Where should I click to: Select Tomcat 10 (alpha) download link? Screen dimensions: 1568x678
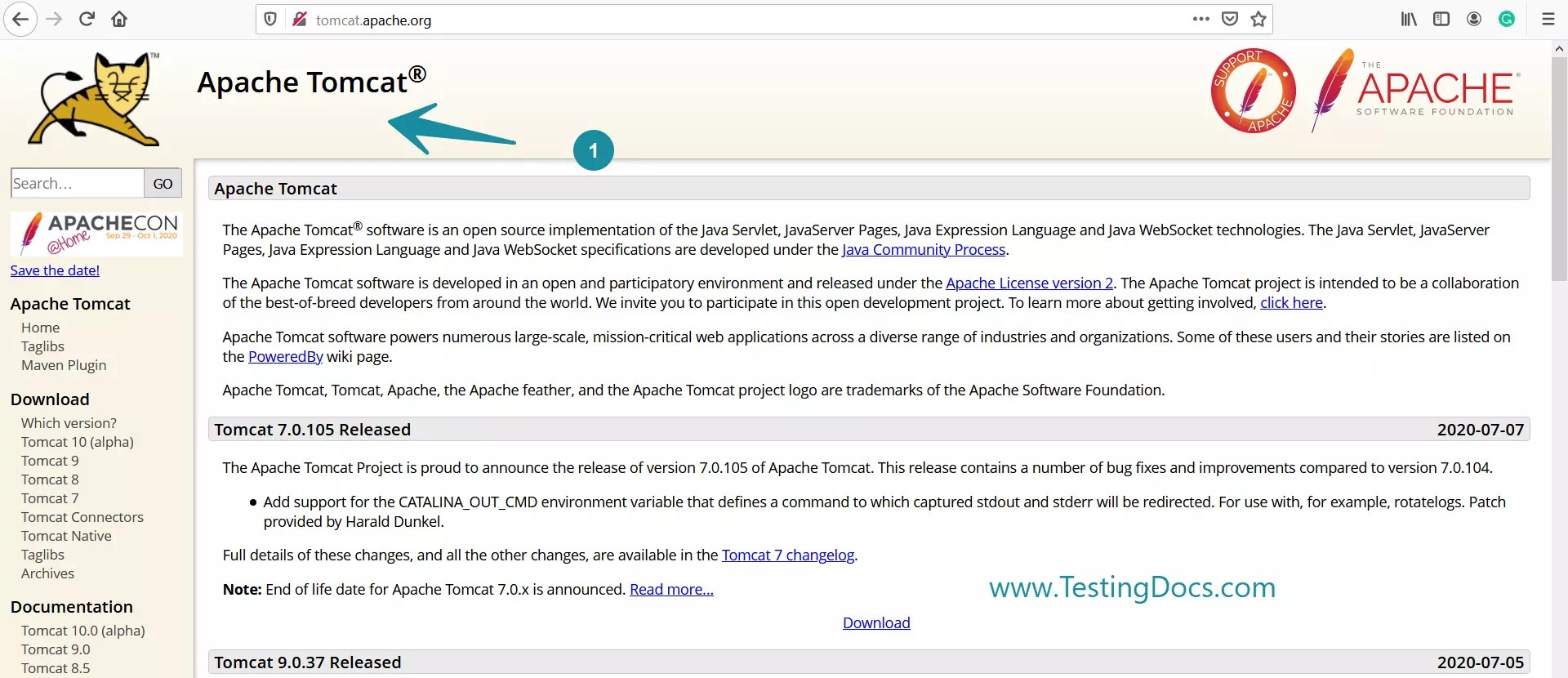tap(78, 442)
